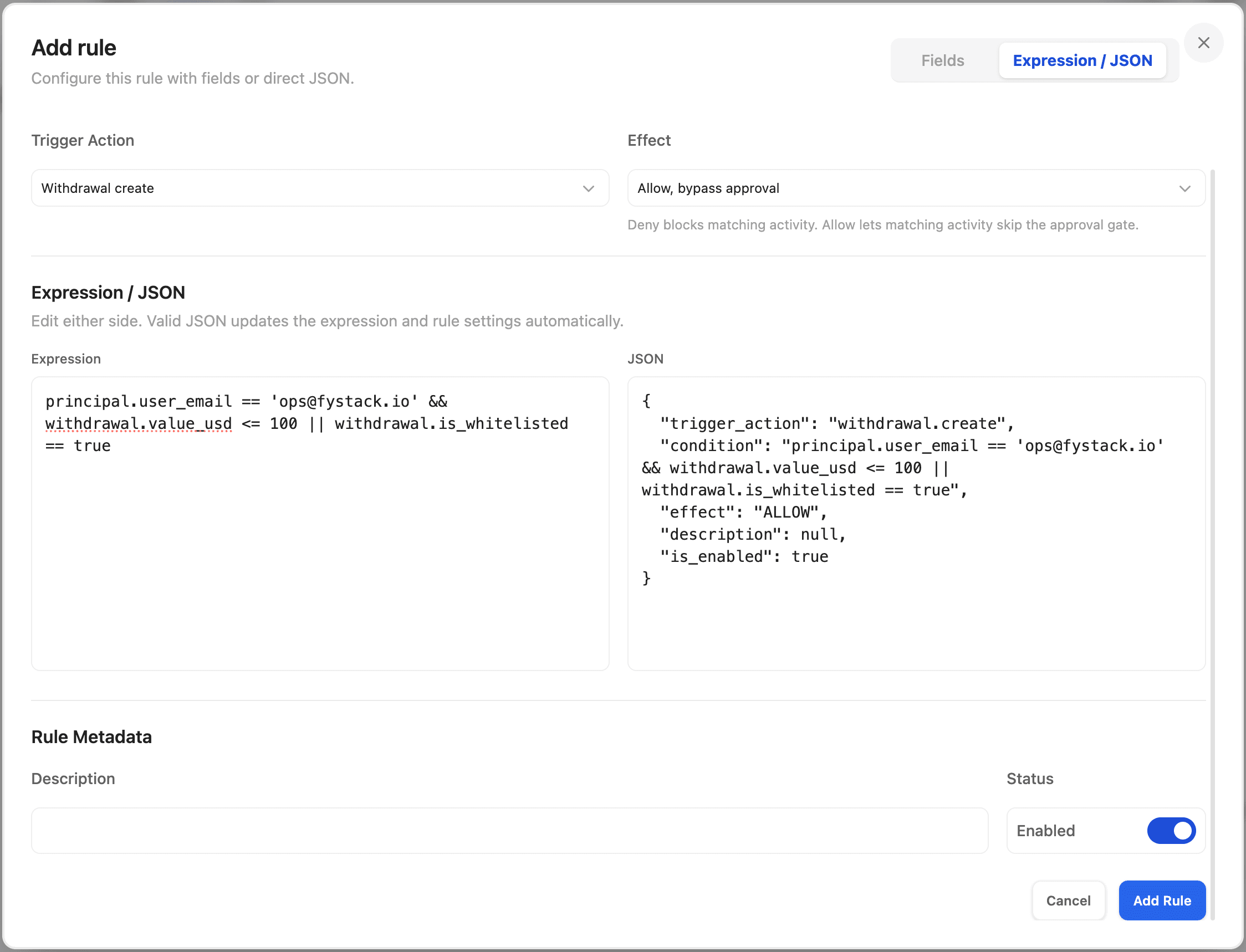Open the Effect dropdown
Viewport: 1246px width, 952px height.
coord(916,187)
